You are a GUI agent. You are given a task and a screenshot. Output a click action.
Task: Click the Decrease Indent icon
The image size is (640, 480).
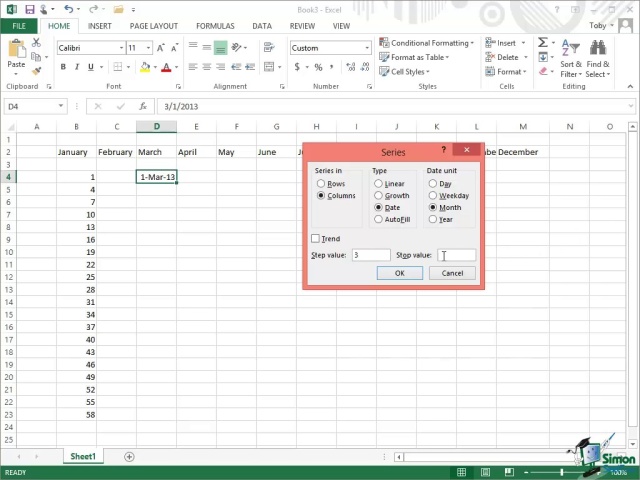click(236, 67)
